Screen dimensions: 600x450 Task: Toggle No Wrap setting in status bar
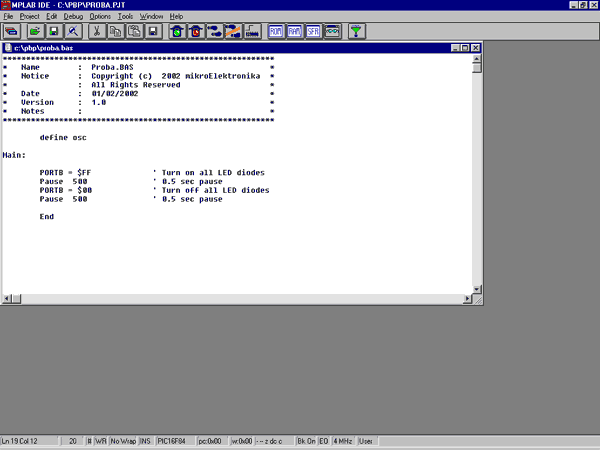click(122, 441)
